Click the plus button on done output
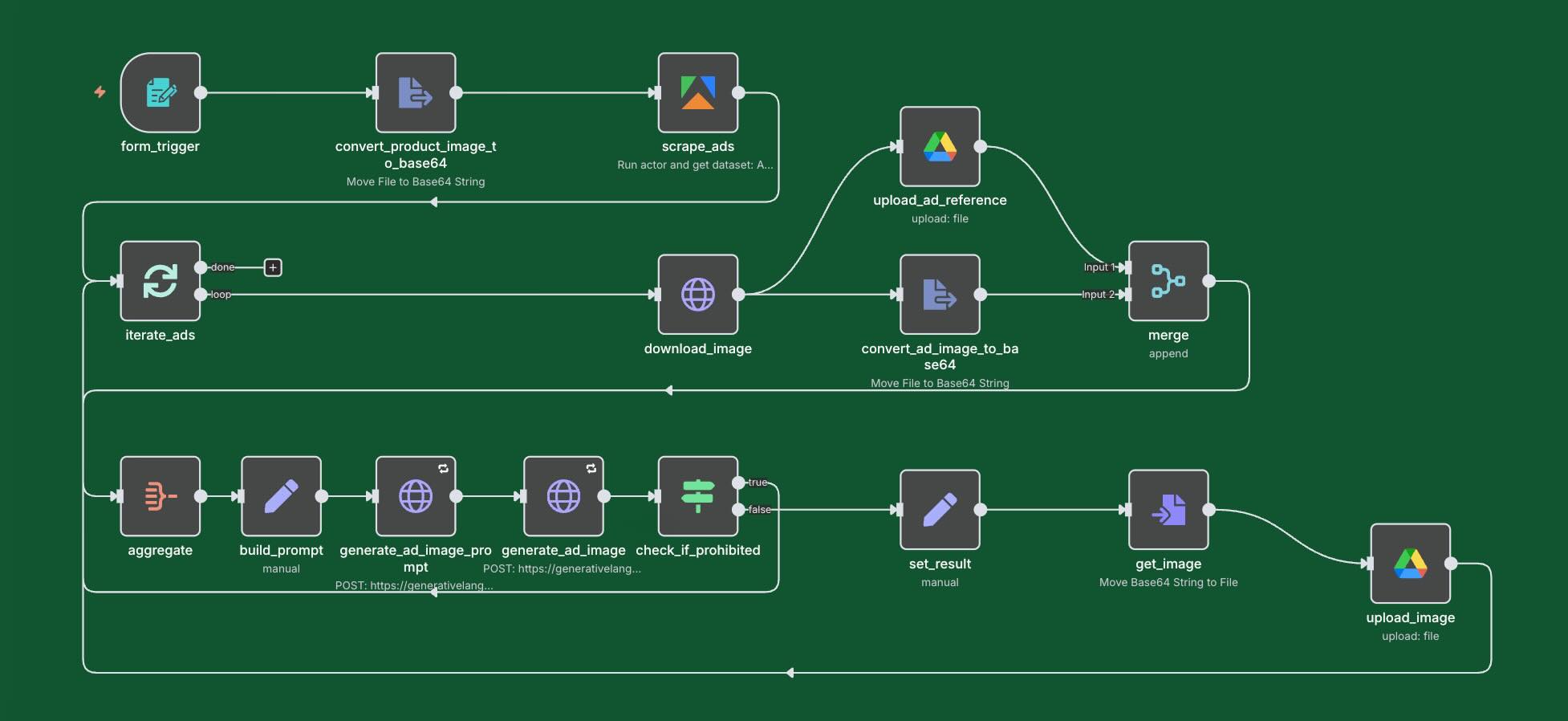The height and width of the screenshot is (721, 1568). (x=273, y=267)
